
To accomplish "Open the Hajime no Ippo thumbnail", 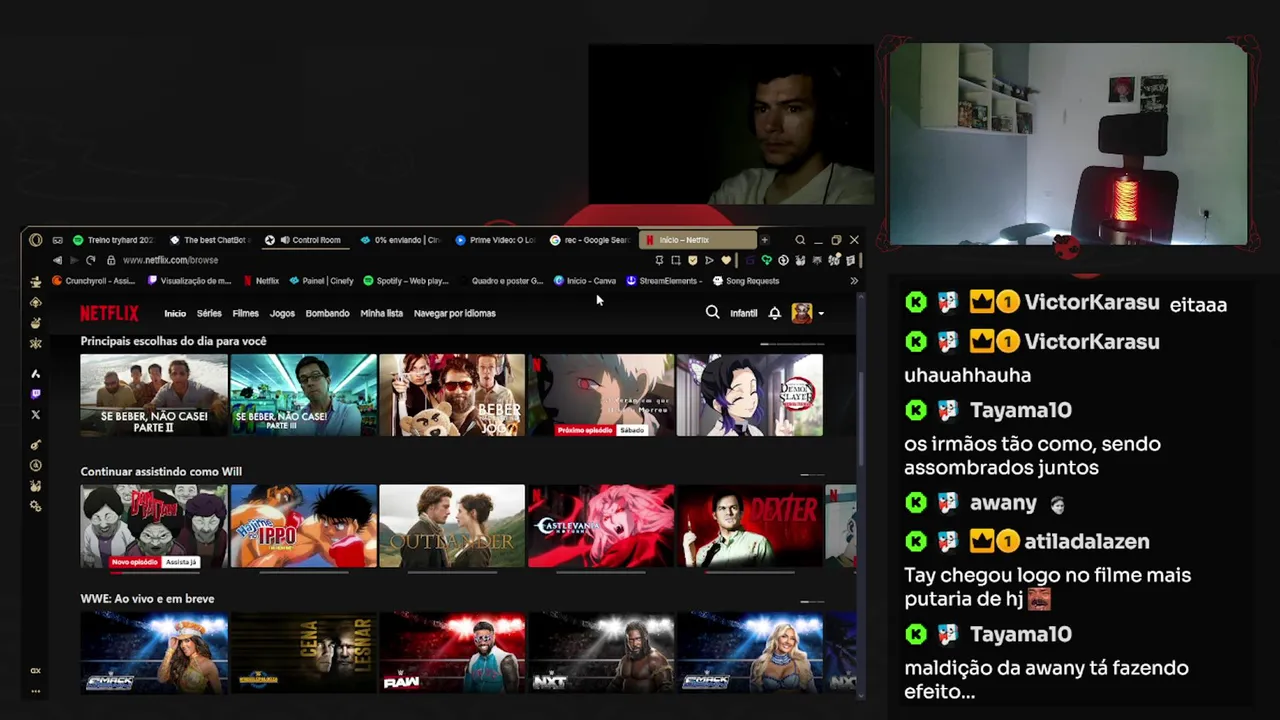I will pyautogui.click(x=303, y=526).
